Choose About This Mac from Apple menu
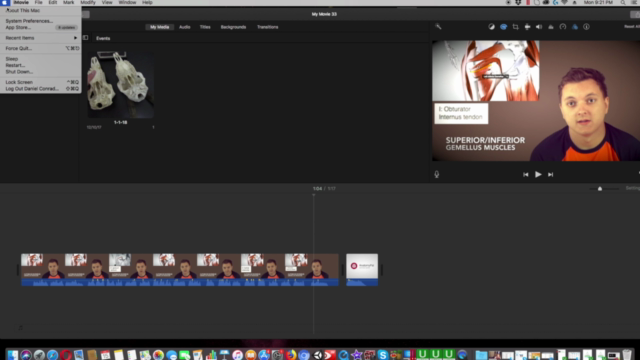Image resolution: width=640 pixels, height=360 pixels. [40, 11]
